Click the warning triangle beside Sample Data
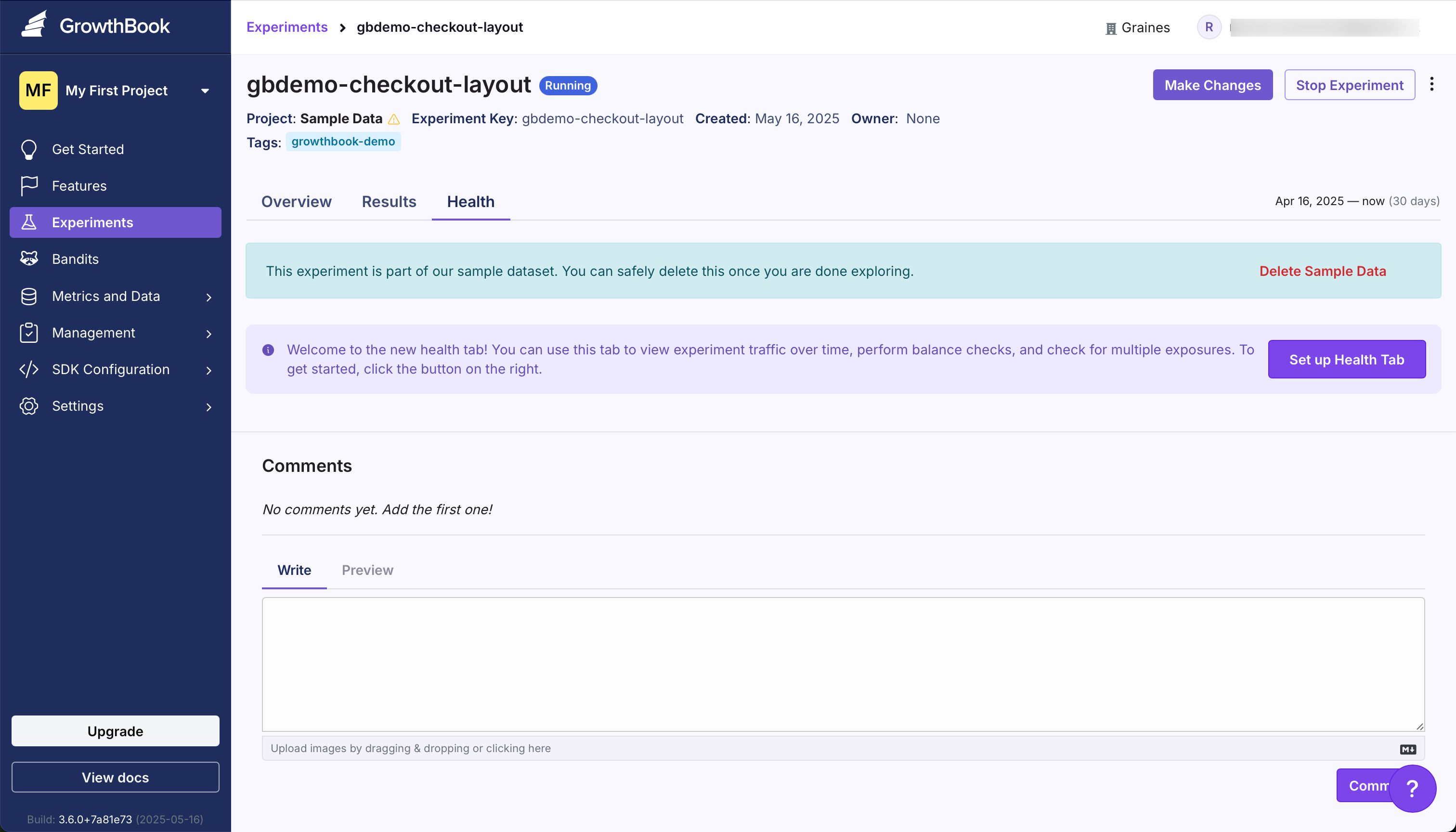Viewport: 1456px width, 832px height. point(394,119)
